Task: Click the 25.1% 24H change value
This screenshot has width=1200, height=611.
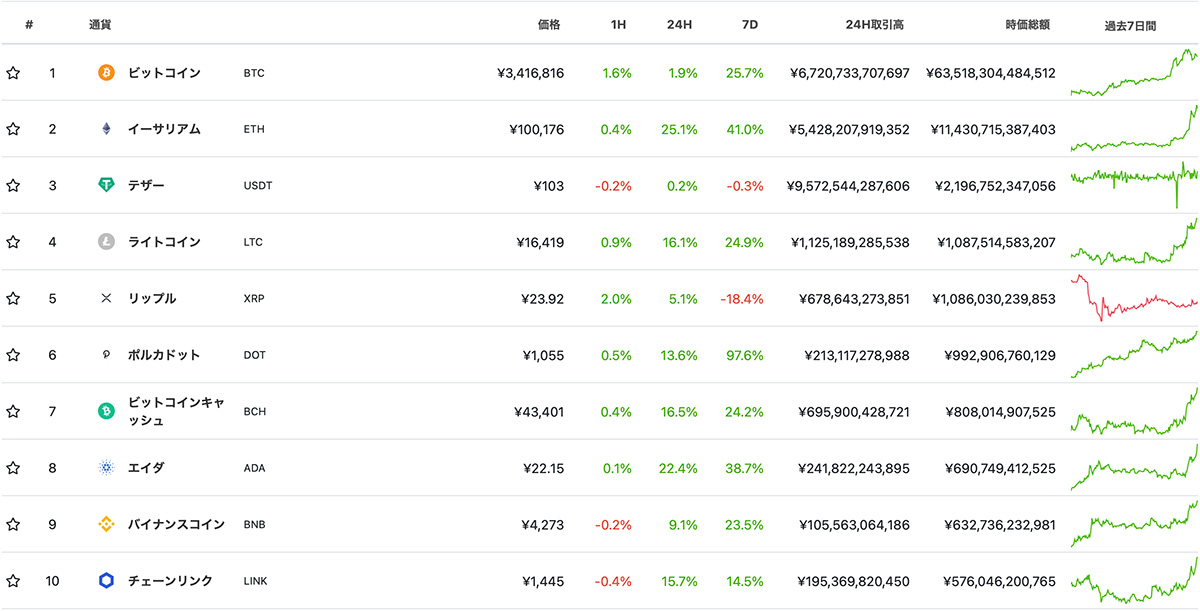Action: [x=679, y=129]
